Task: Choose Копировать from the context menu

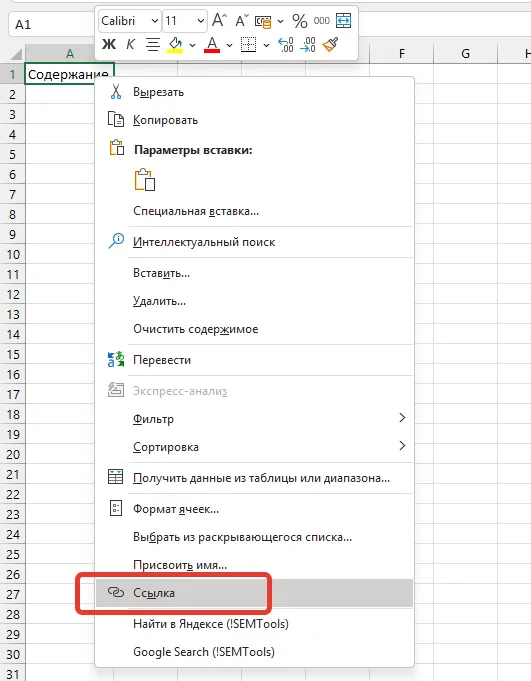Action: pos(254,120)
